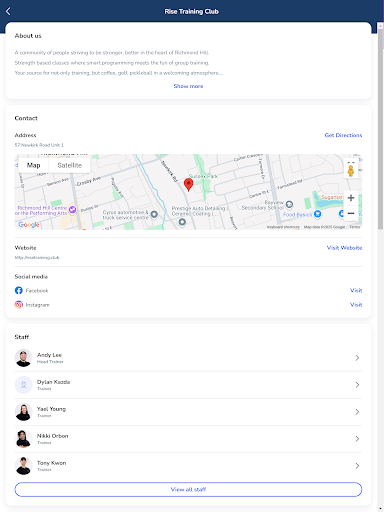Select the Map view tab
This screenshot has width=384, height=512.
(x=34, y=165)
